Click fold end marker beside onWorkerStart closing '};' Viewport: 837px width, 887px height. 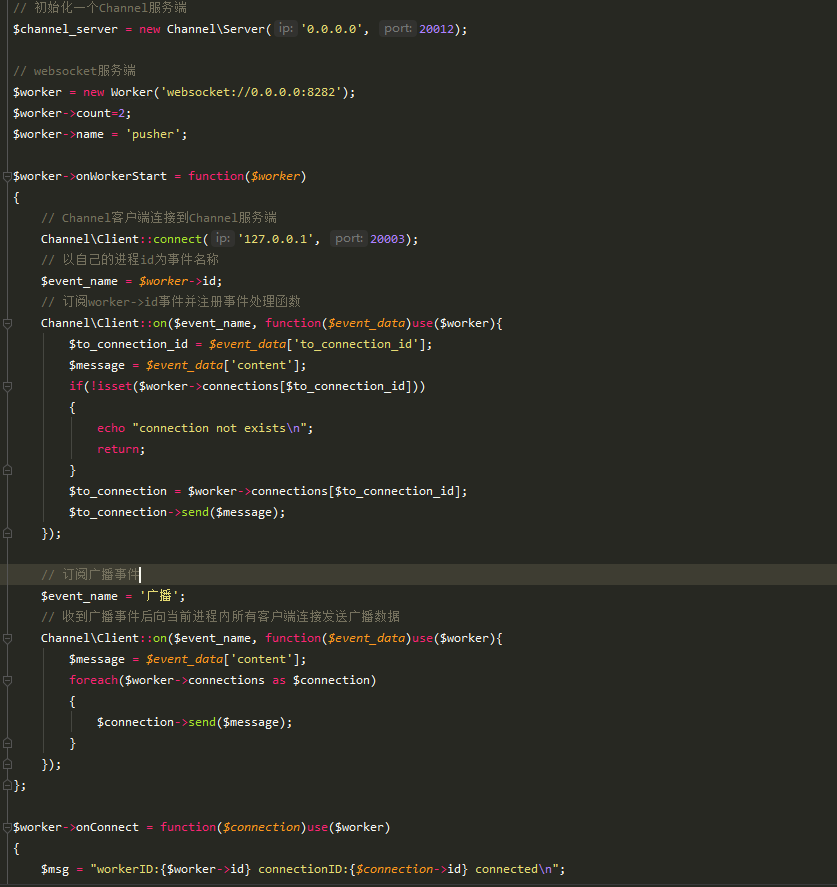tap(7, 785)
